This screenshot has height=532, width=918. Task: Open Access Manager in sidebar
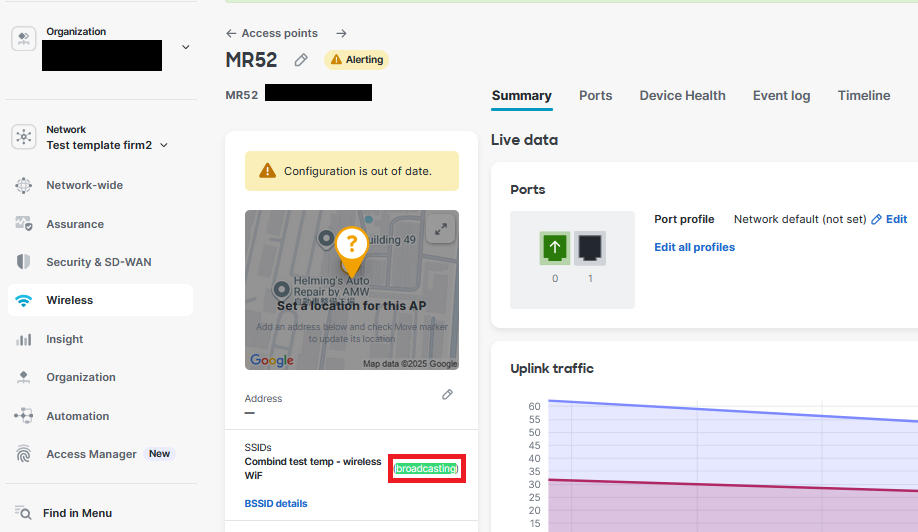coord(91,454)
